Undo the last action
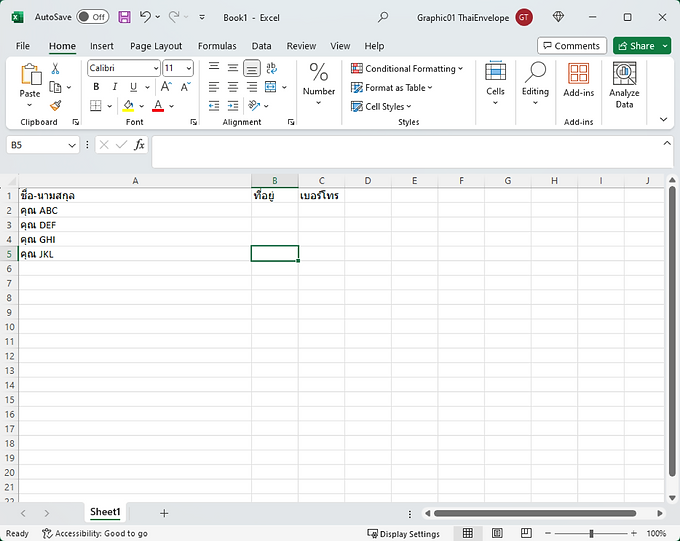The image size is (680, 541). pyautogui.click(x=145, y=17)
